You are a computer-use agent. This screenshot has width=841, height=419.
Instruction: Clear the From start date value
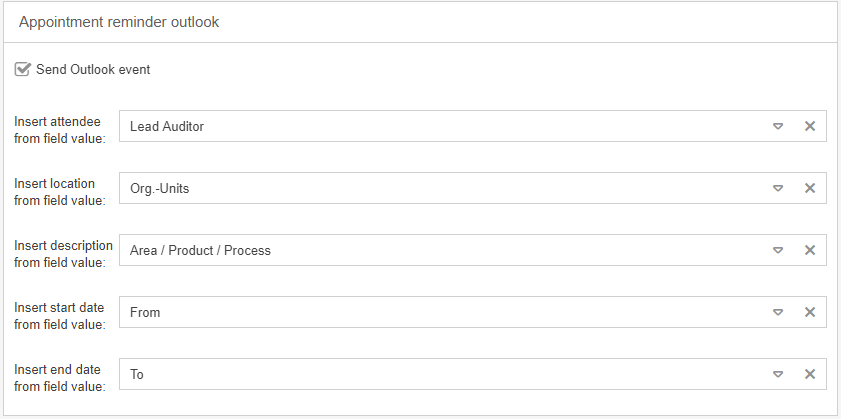click(x=810, y=312)
